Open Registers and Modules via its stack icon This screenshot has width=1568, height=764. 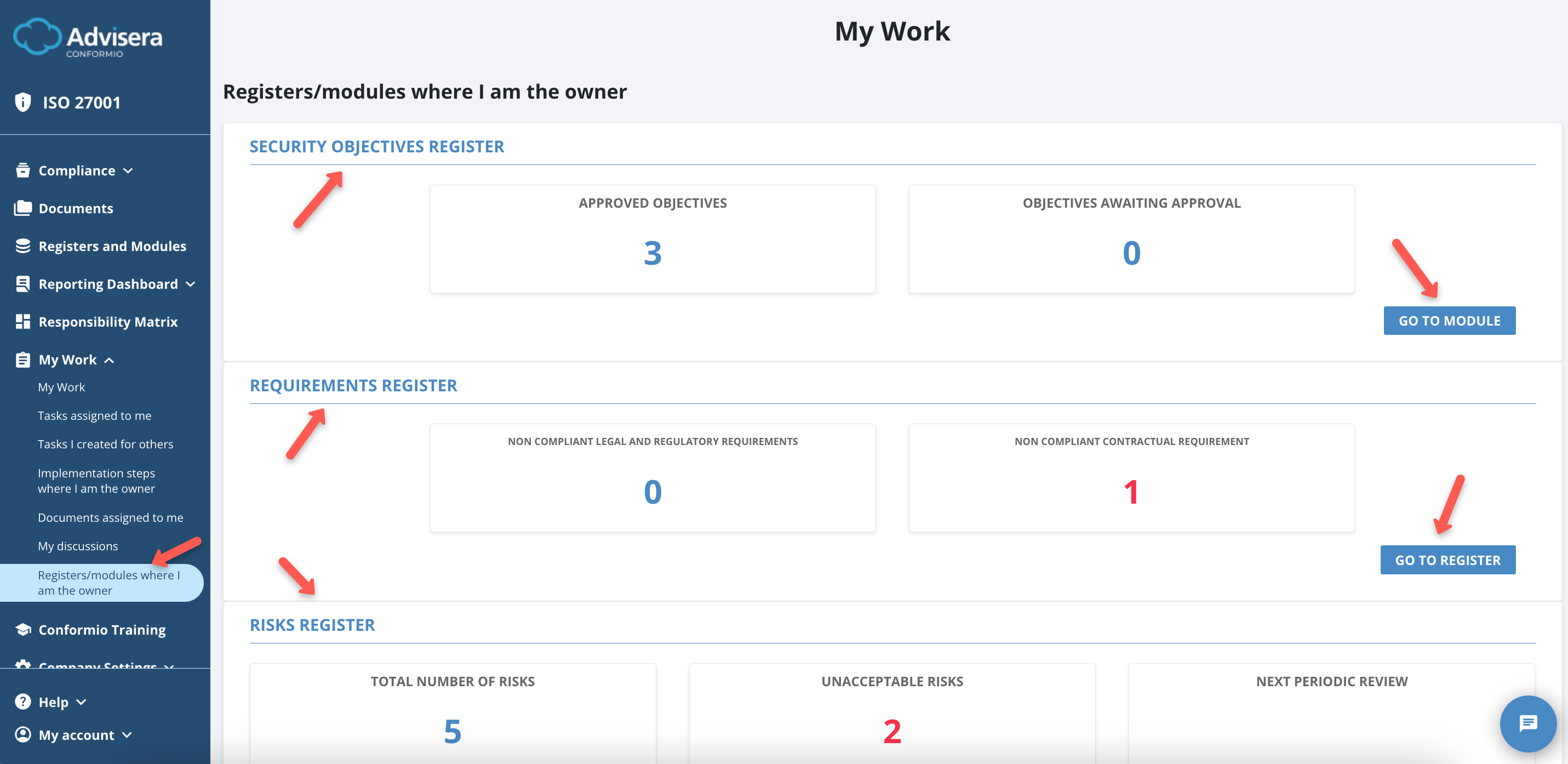tap(22, 246)
